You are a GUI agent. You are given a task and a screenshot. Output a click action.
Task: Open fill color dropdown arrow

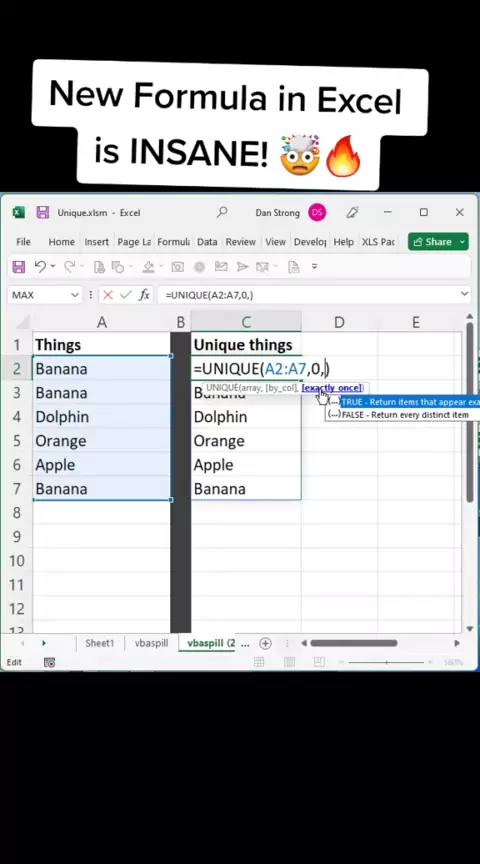click(160, 266)
